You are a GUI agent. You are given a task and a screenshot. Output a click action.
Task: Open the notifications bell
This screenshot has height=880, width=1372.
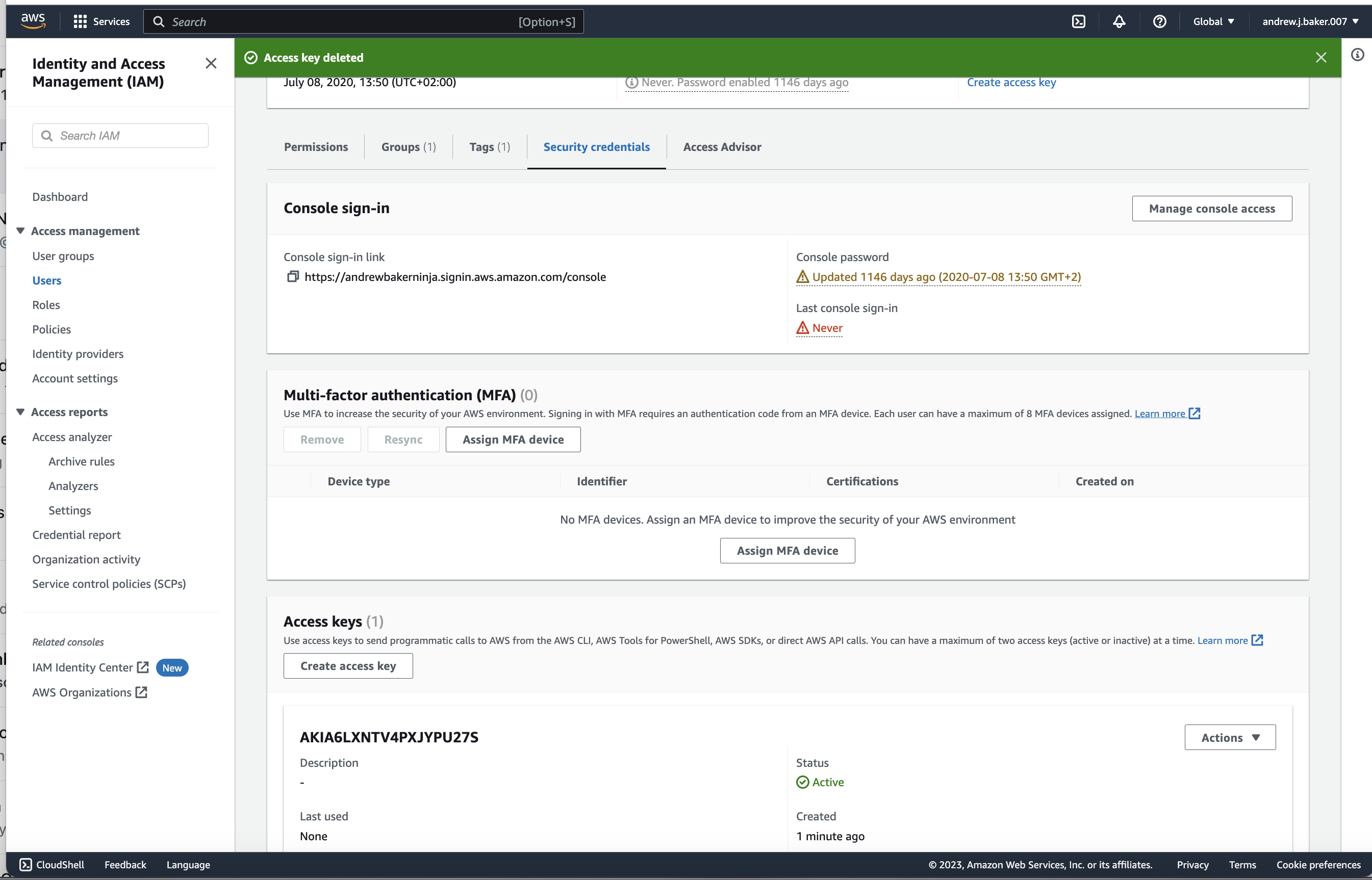(1119, 21)
